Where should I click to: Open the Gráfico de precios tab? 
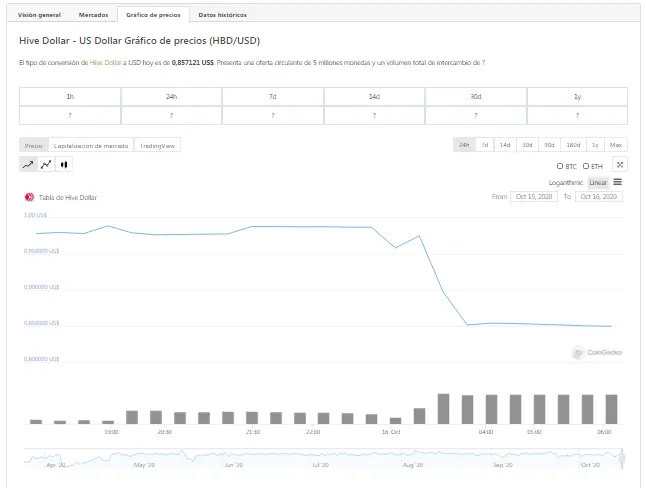[x=153, y=15]
